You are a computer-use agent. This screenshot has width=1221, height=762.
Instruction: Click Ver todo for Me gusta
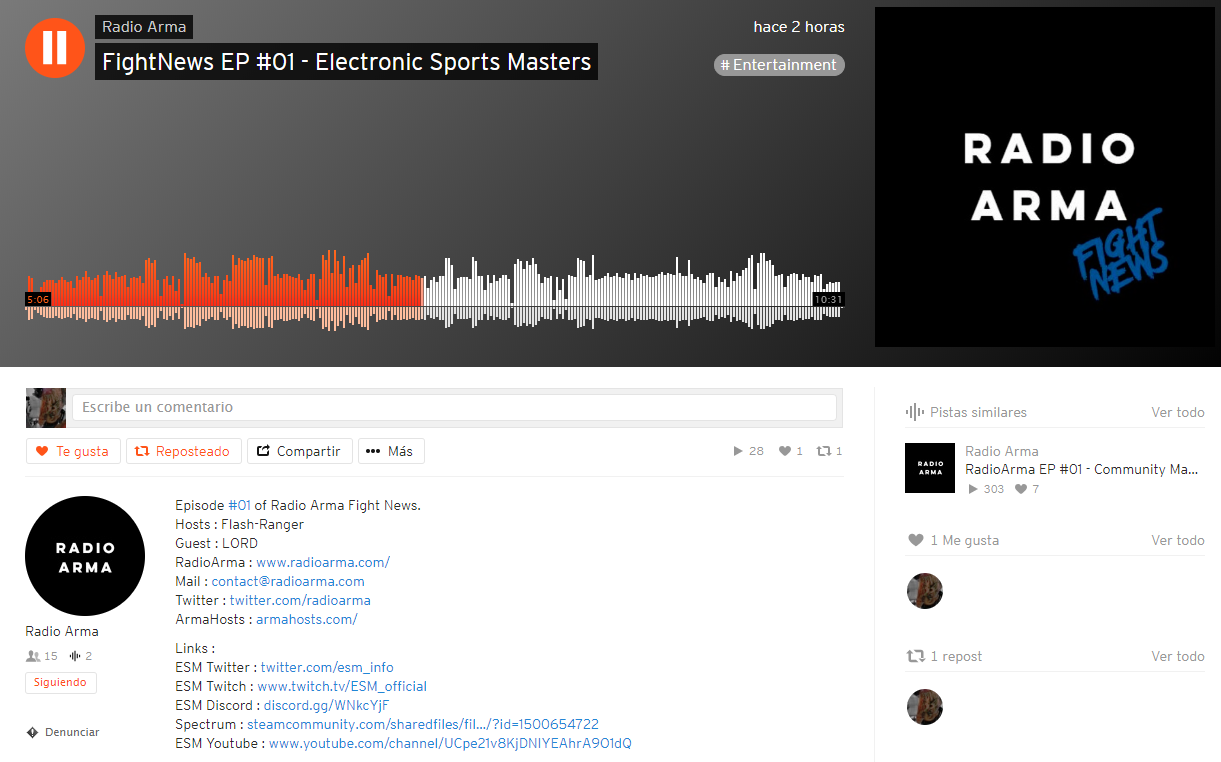1178,540
